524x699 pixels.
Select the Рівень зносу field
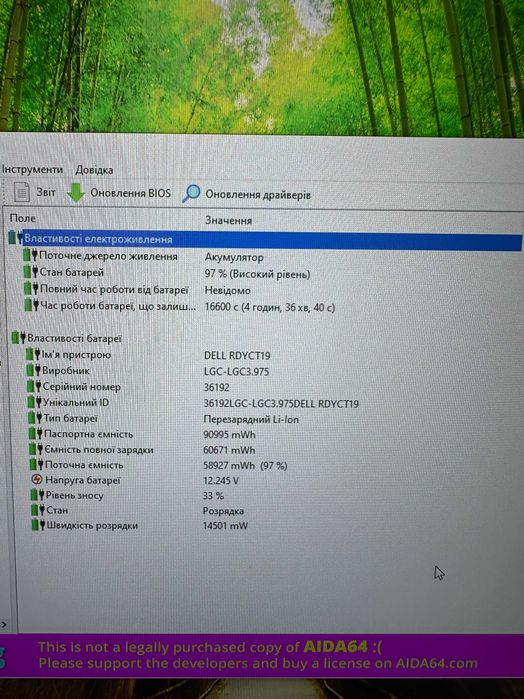[x=74, y=495]
